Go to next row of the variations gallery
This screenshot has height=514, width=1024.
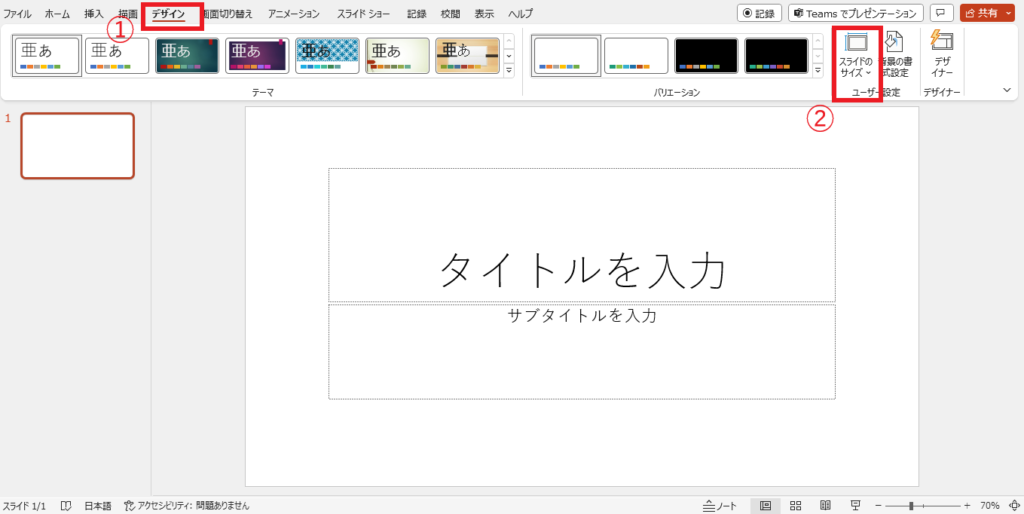(818, 56)
